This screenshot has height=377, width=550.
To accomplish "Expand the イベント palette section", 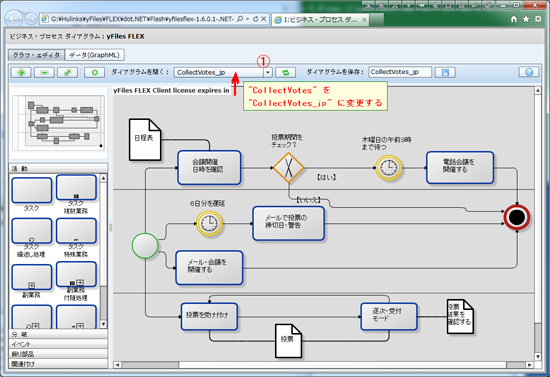I will point(58,344).
